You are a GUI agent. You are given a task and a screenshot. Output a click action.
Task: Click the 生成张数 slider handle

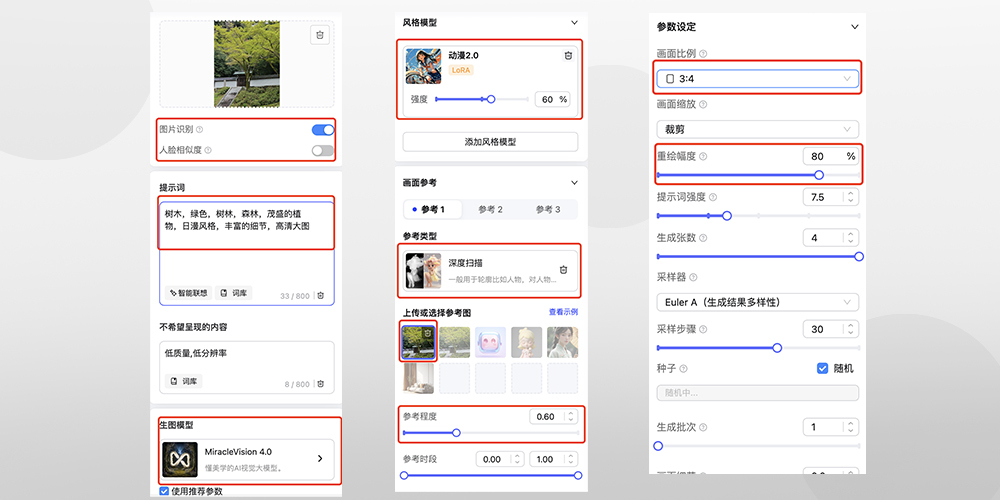point(858,256)
